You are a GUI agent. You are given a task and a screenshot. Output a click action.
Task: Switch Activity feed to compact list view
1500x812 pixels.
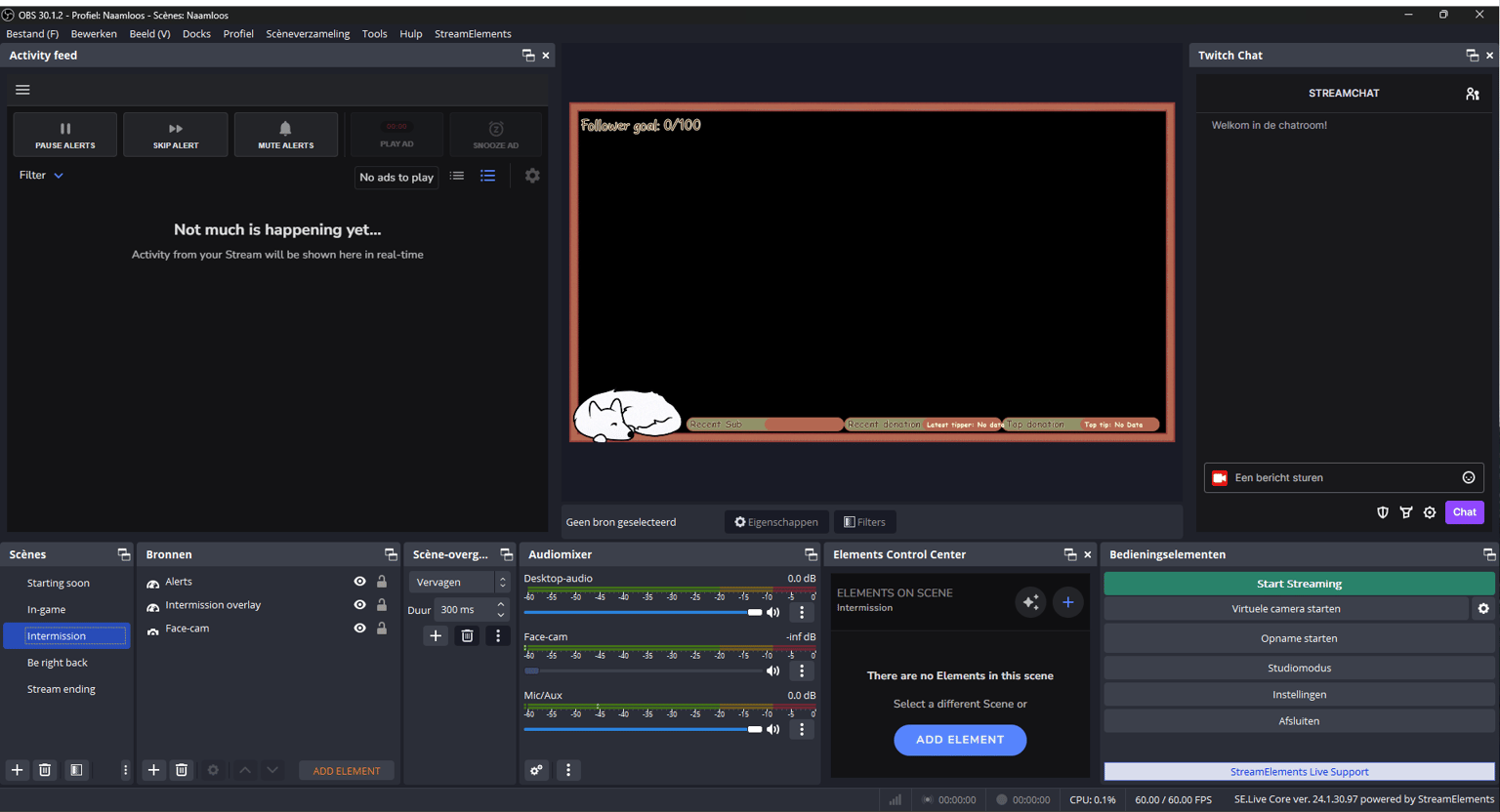[457, 176]
